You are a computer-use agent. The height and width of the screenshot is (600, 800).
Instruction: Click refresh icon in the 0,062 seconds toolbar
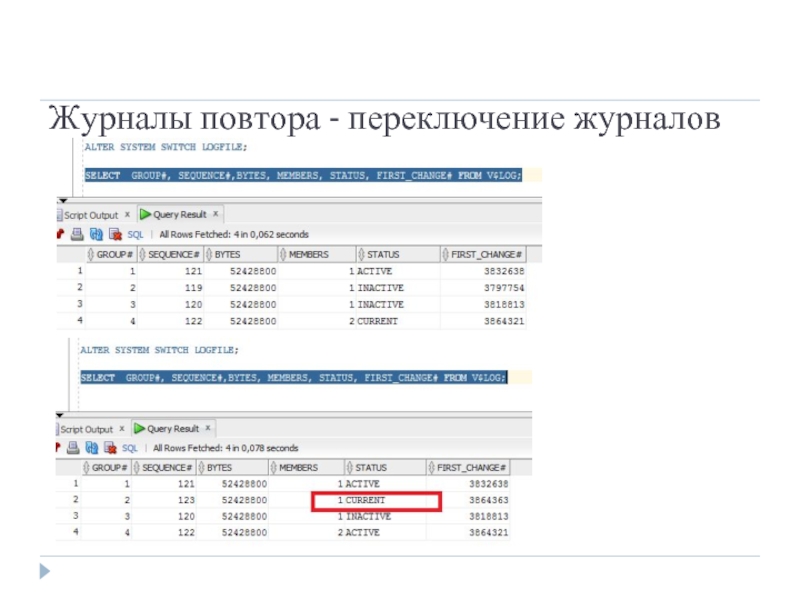96,234
